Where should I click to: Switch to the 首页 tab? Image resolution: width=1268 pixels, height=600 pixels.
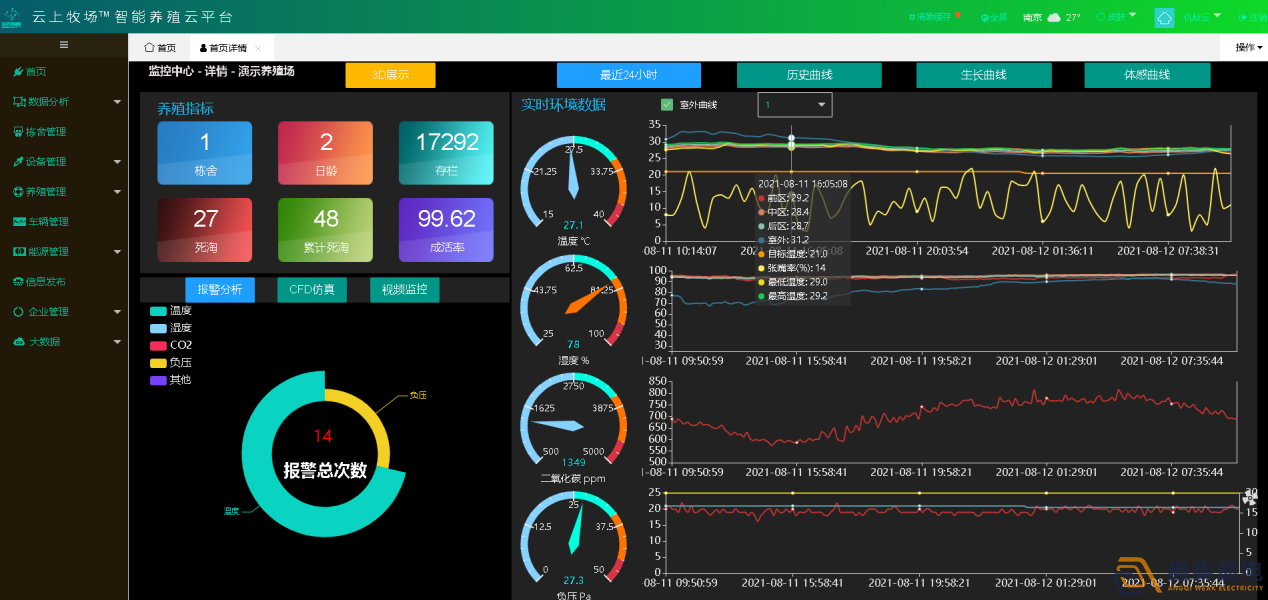160,48
